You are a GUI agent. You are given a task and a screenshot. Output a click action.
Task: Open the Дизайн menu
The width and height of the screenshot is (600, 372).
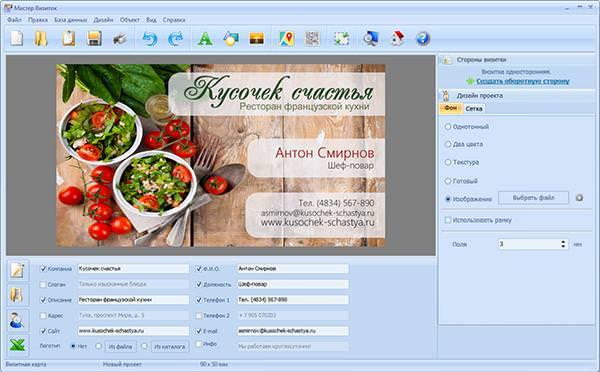(x=103, y=20)
